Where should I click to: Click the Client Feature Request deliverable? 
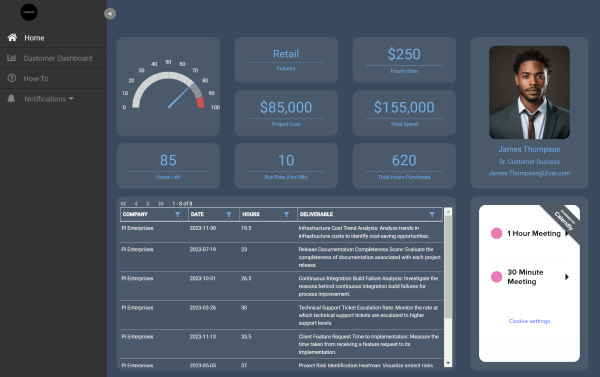coord(368,344)
